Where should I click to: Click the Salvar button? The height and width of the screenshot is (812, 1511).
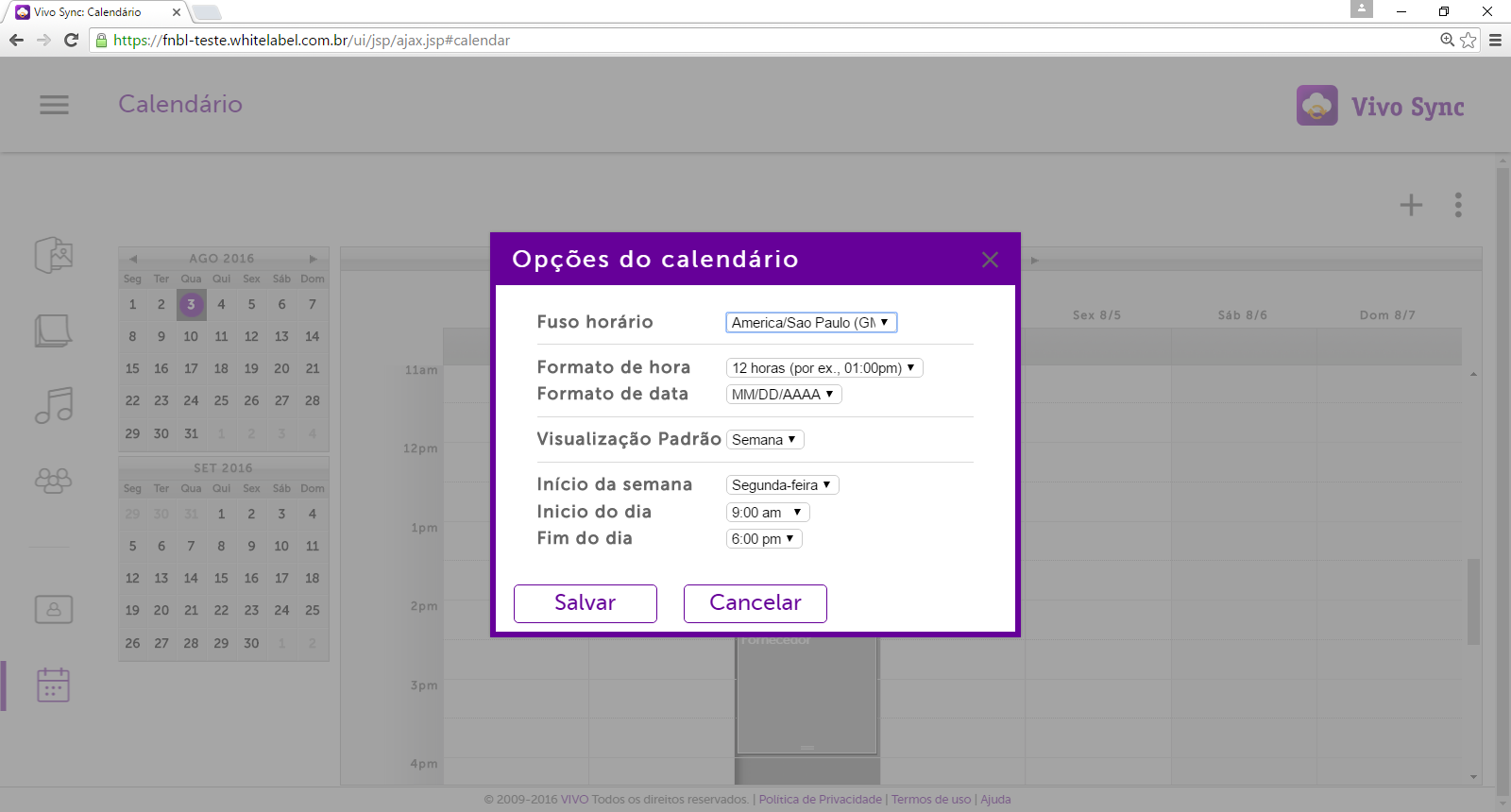(586, 603)
